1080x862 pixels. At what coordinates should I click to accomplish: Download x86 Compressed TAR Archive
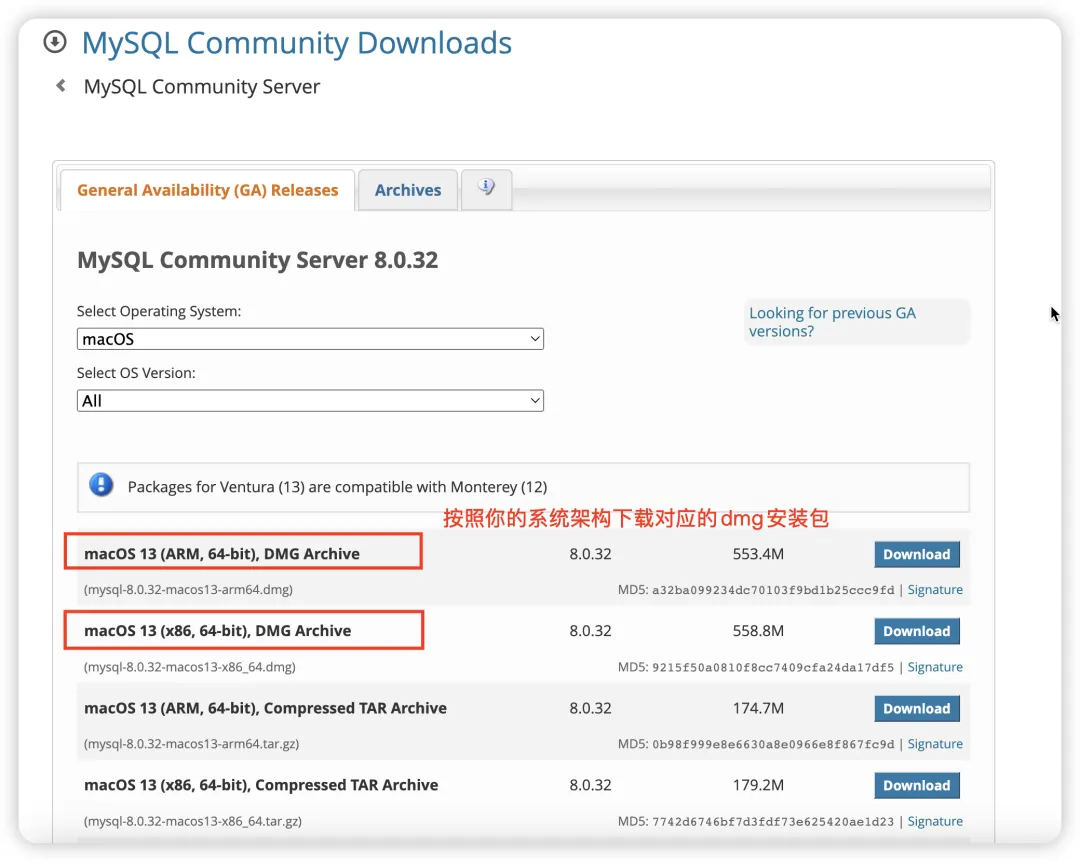917,786
